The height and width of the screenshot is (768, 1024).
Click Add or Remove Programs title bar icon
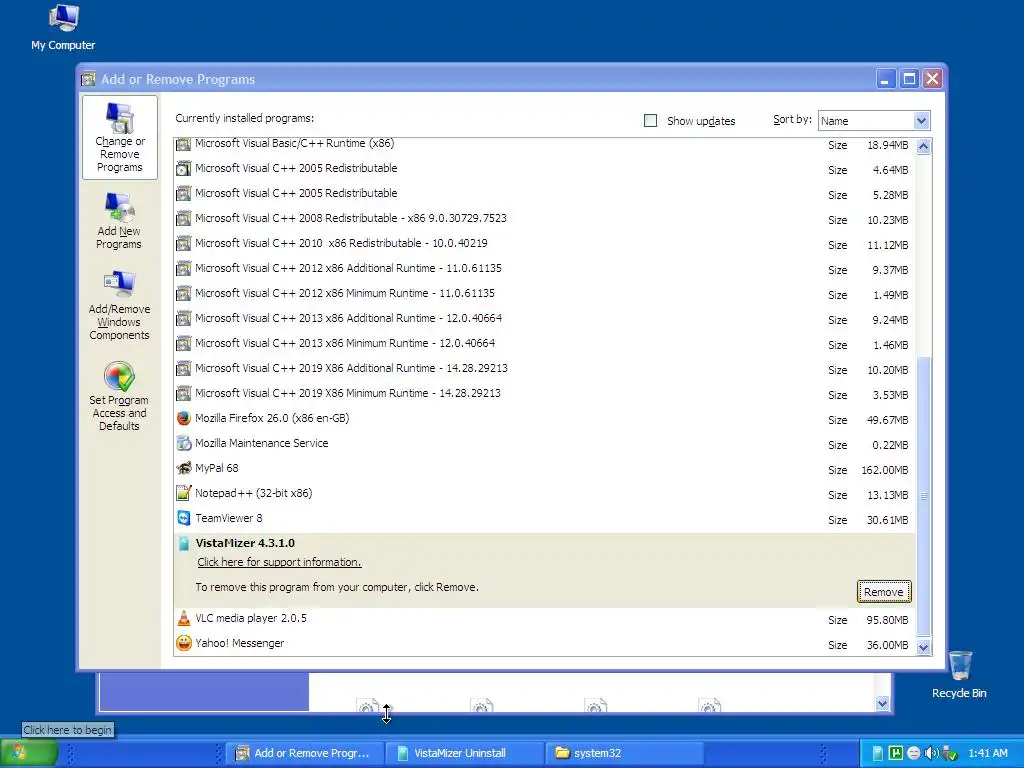[x=88, y=79]
